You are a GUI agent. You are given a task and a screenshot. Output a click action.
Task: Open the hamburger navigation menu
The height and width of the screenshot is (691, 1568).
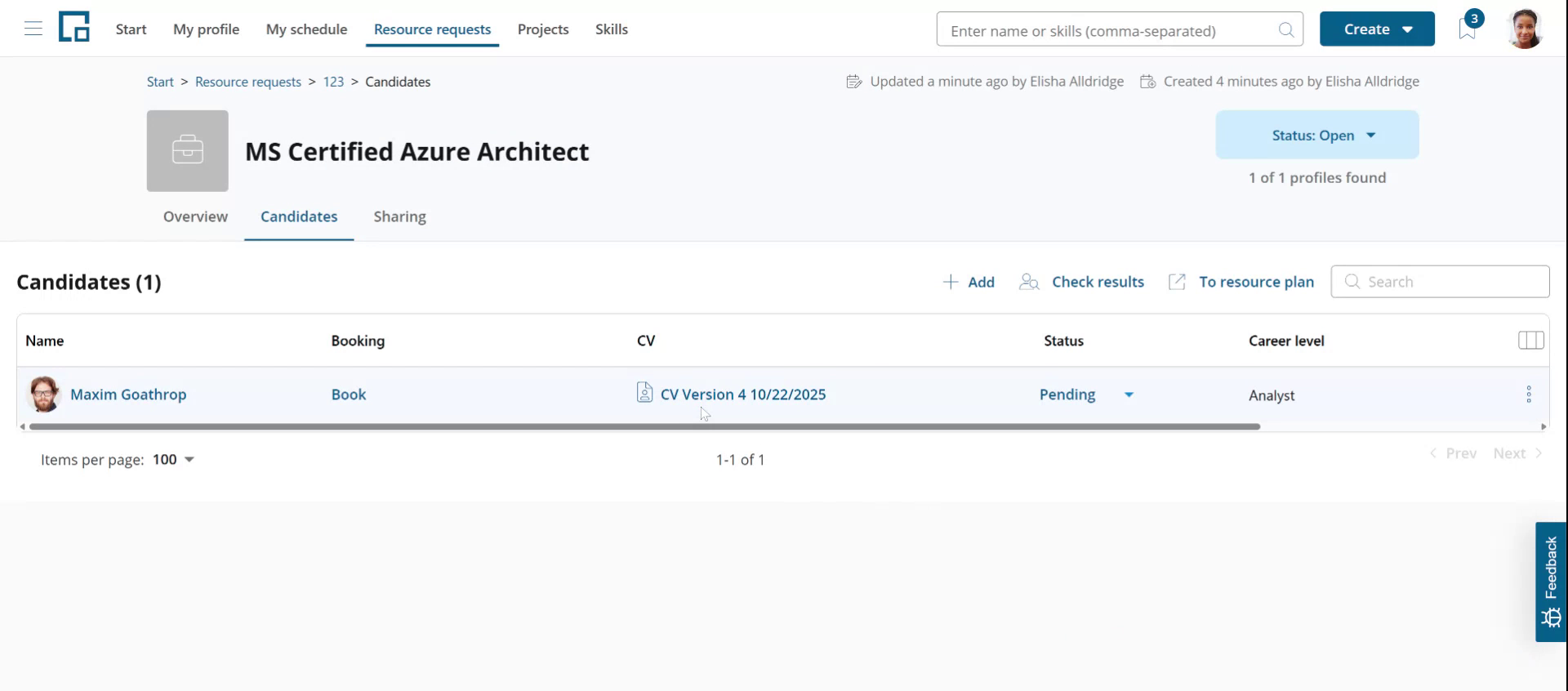[x=33, y=29]
